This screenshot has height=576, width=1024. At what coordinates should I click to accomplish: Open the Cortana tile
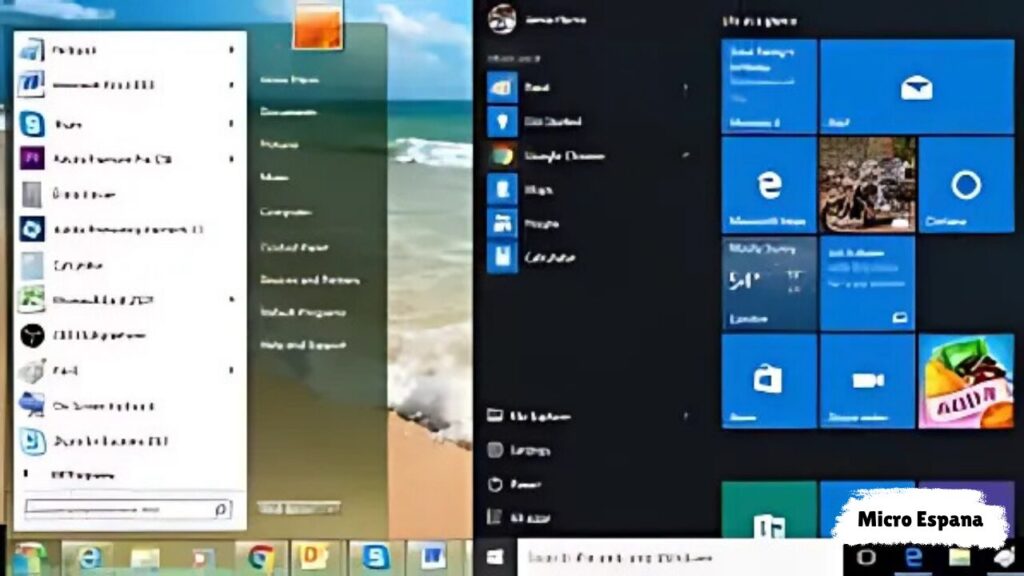click(967, 185)
